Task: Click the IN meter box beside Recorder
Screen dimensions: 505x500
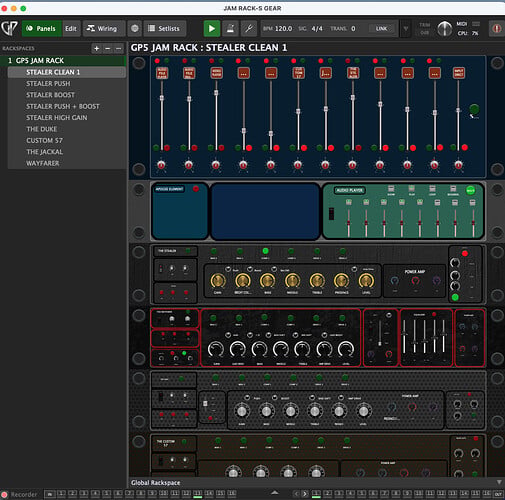Action: pos(50,494)
